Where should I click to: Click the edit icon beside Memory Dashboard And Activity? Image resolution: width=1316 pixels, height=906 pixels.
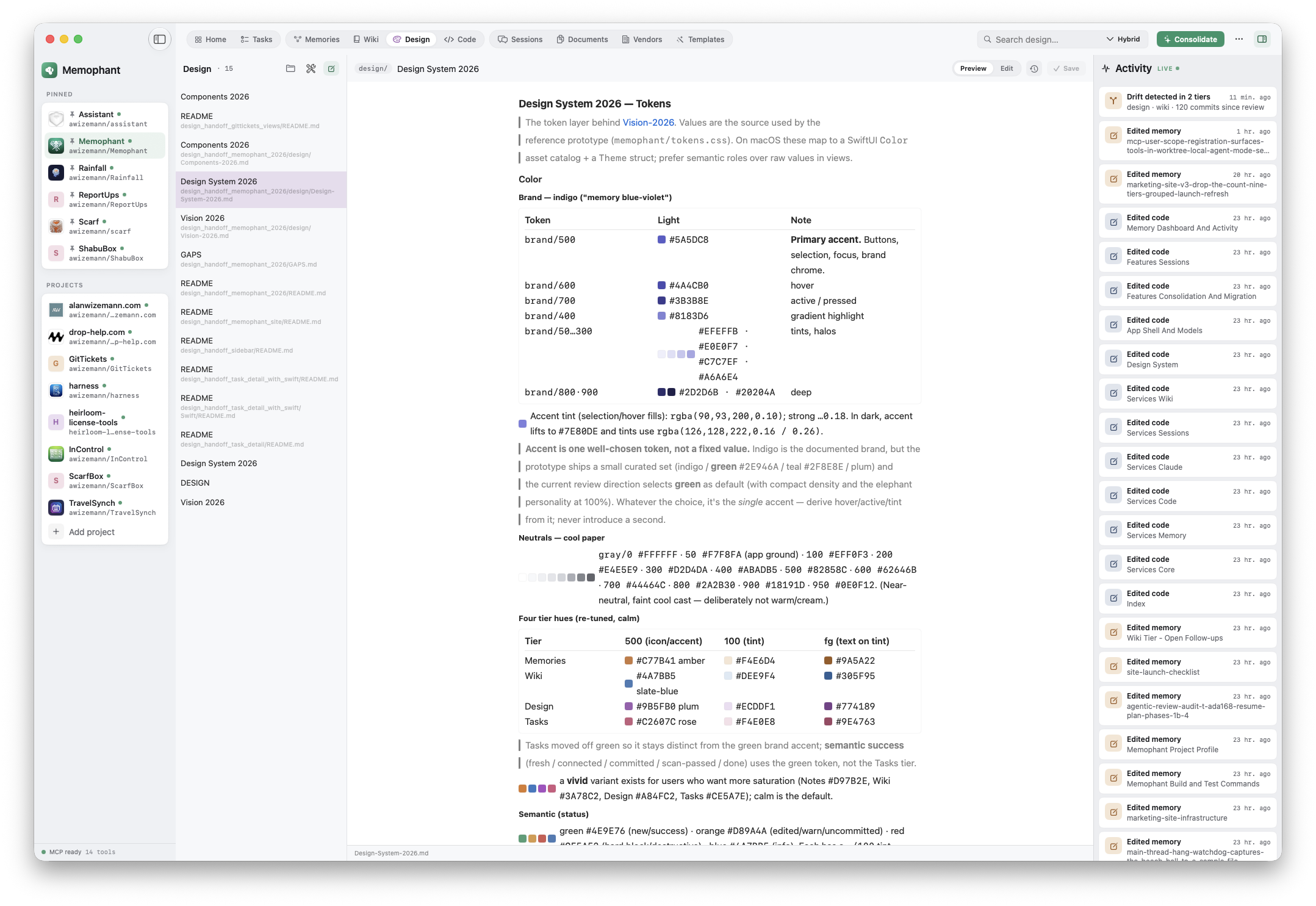click(1113, 222)
